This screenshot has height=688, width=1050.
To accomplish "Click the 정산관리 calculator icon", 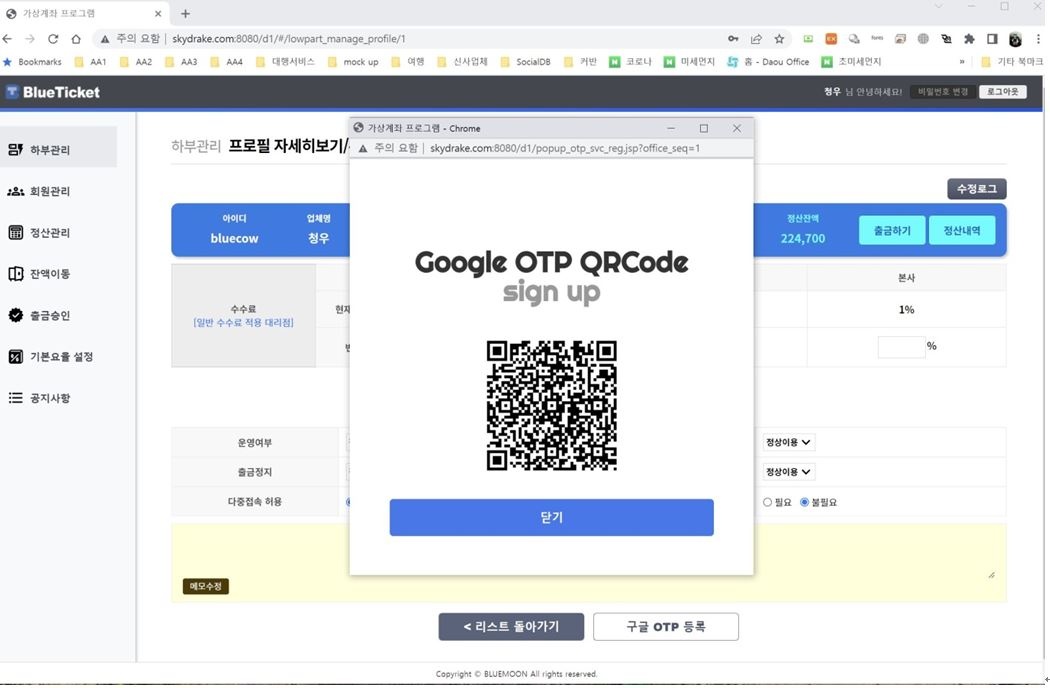I will [15, 232].
